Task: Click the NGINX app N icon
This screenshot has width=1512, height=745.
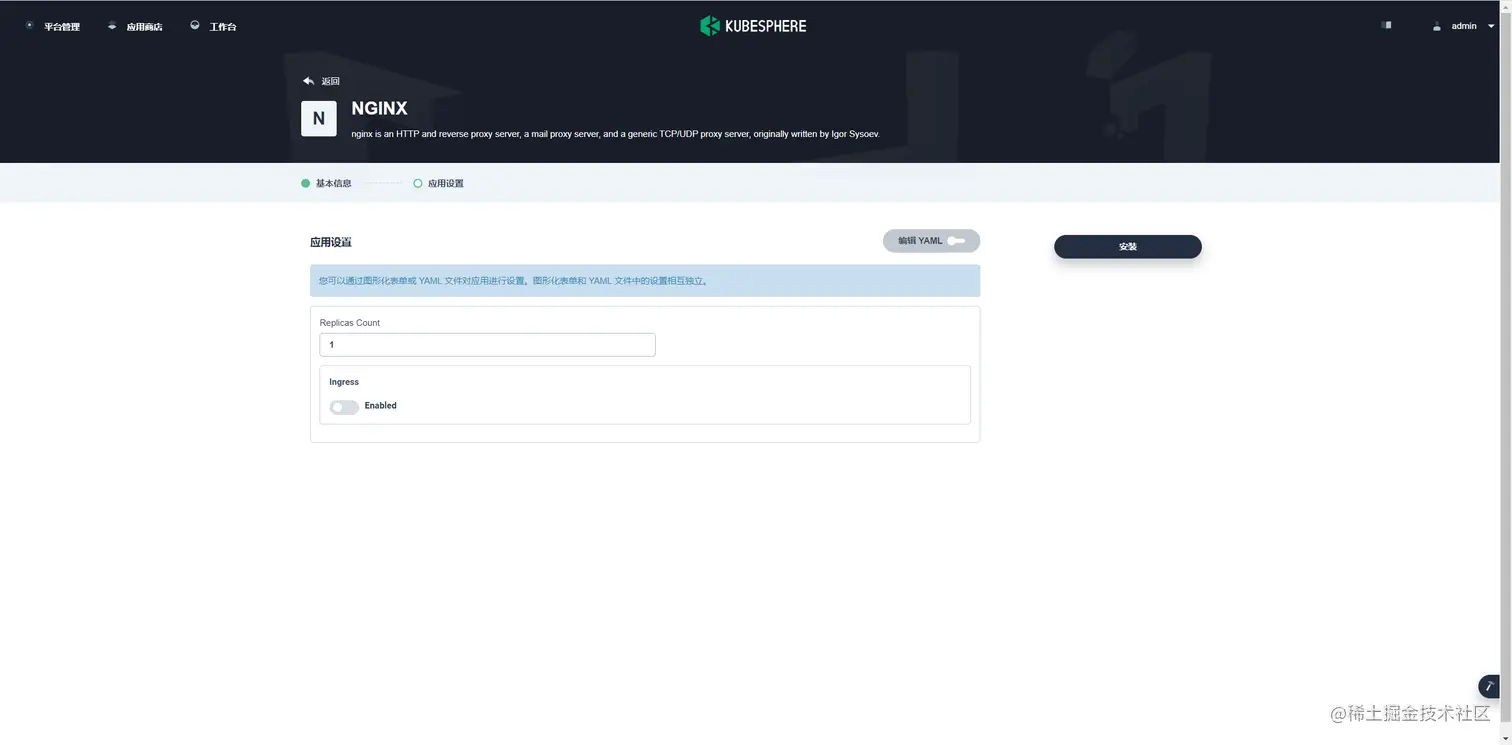Action: [x=319, y=118]
